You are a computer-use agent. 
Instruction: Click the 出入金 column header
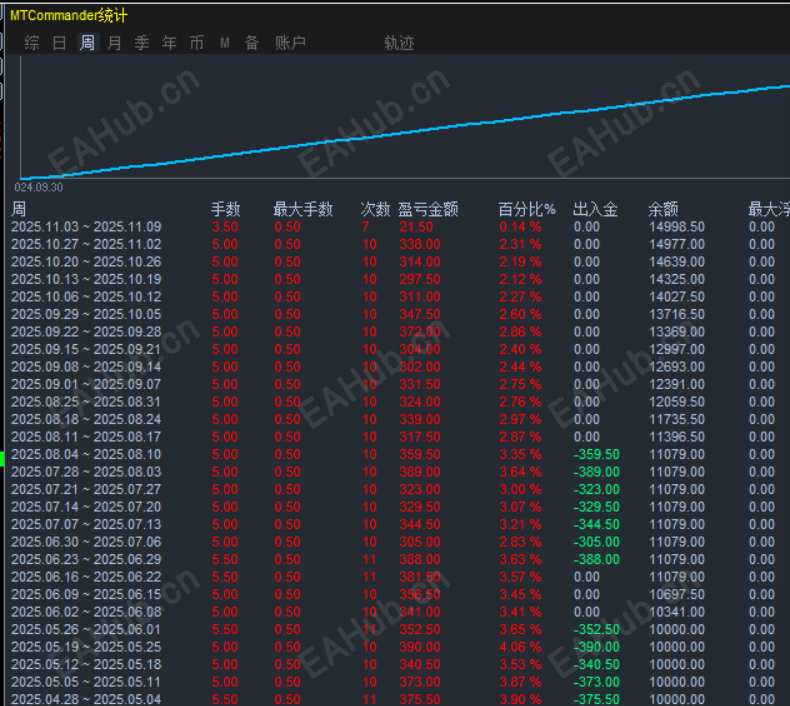(596, 209)
